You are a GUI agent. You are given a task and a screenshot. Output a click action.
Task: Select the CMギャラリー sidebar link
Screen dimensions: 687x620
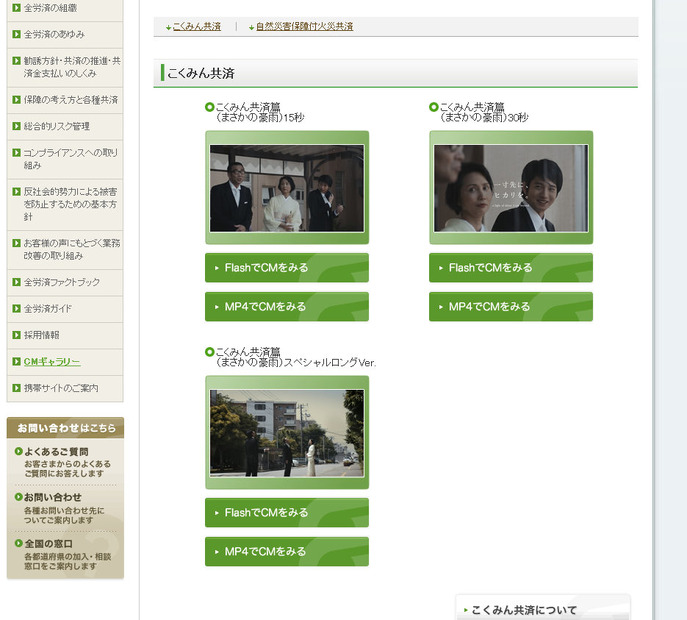pyautogui.click(x=52, y=362)
